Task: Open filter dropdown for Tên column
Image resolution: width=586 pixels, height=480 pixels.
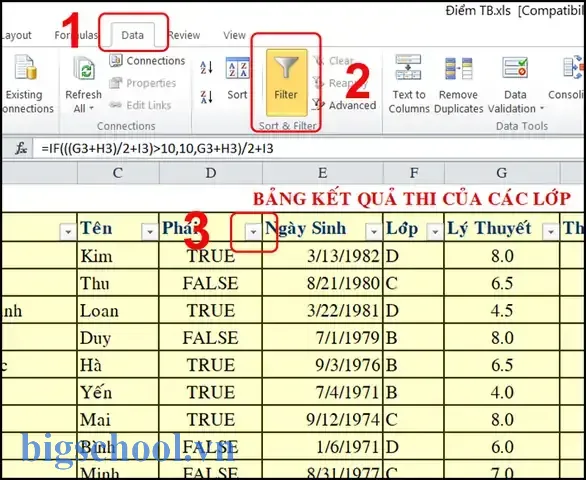Action: tap(149, 232)
